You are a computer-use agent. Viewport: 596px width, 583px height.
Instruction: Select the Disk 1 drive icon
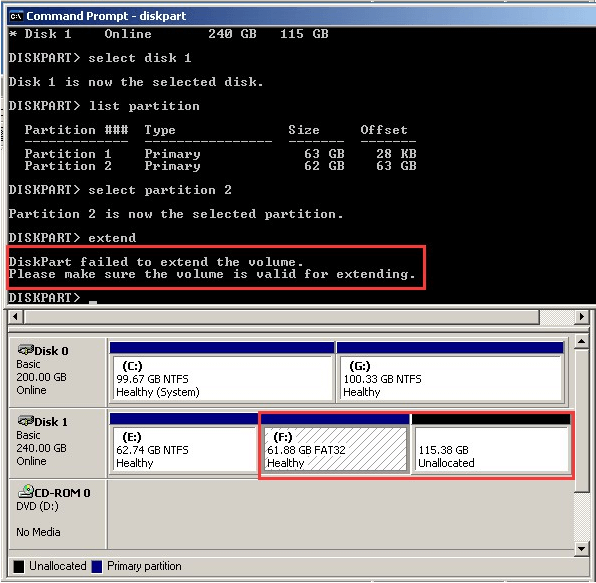(x=26, y=421)
